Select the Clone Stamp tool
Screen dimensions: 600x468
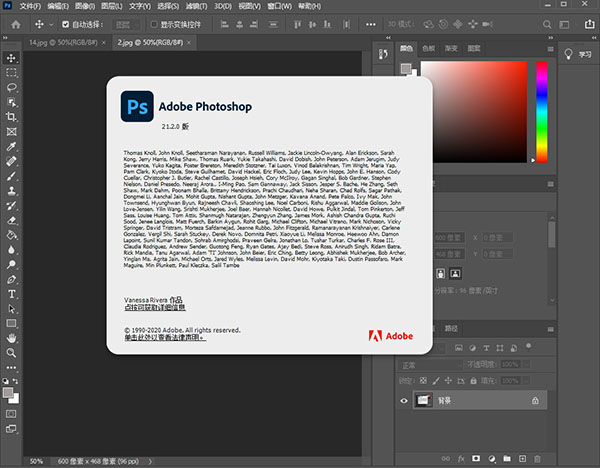tap(11, 191)
